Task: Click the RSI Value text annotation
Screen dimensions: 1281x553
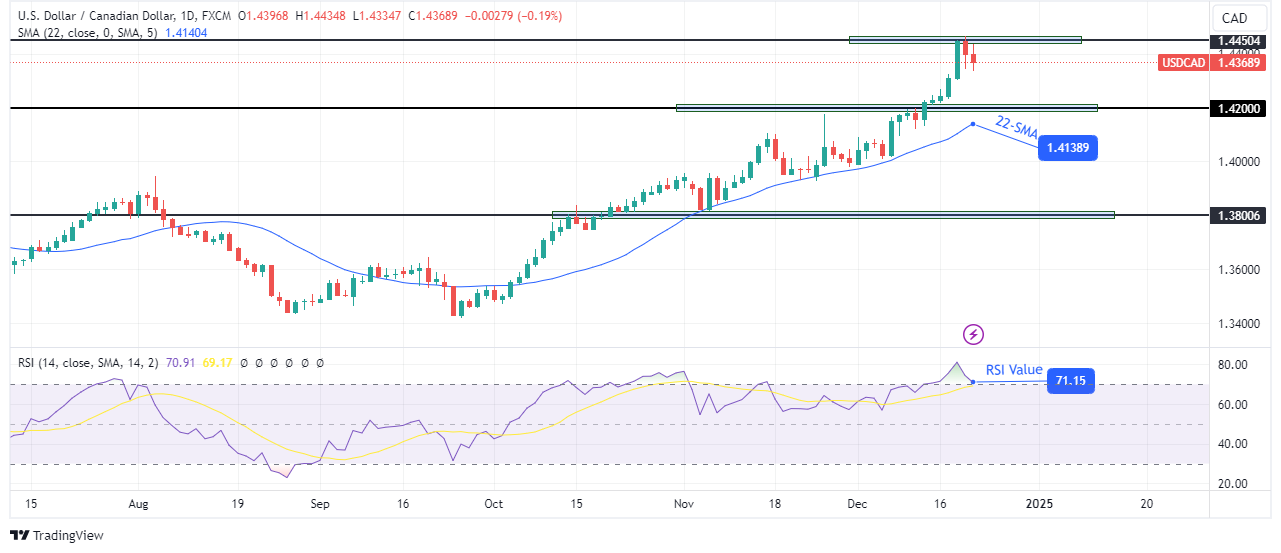Action: pos(1014,370)
